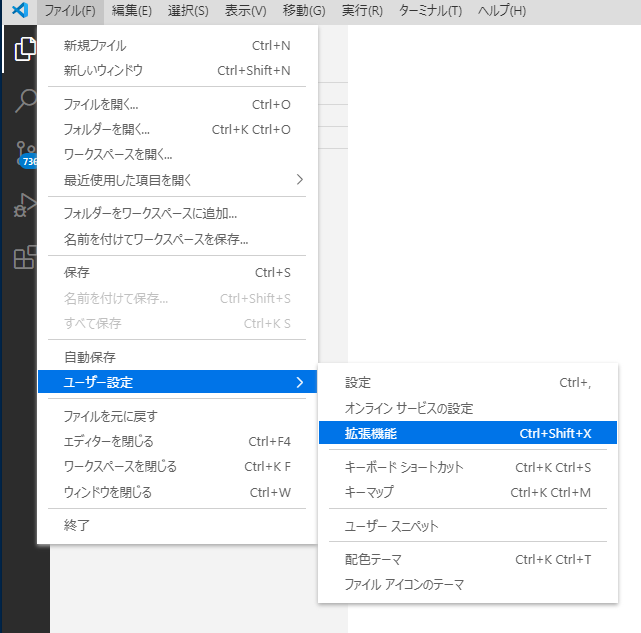Open キーボード ショートカット entry
The image size is (641, 633).
click(x=468, y=467)
